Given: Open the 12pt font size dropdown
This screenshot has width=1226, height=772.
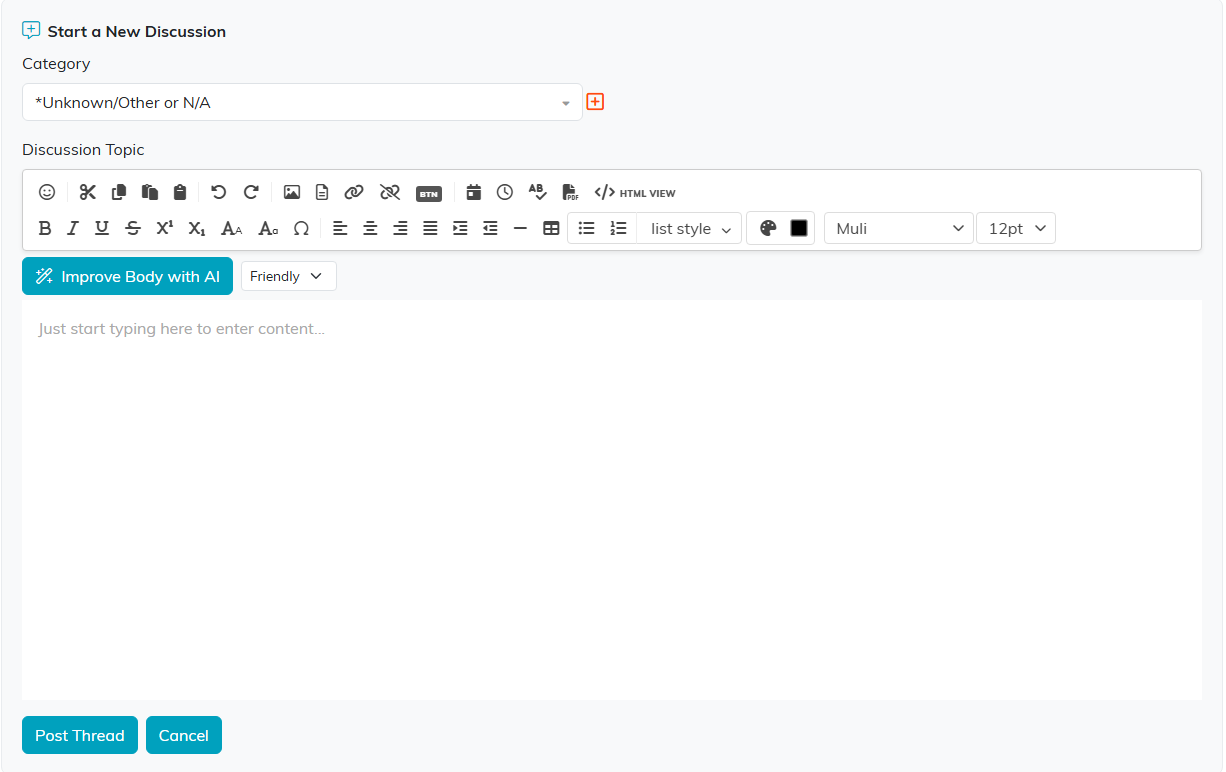Looking at the screenshot, I should (1016, 228).
